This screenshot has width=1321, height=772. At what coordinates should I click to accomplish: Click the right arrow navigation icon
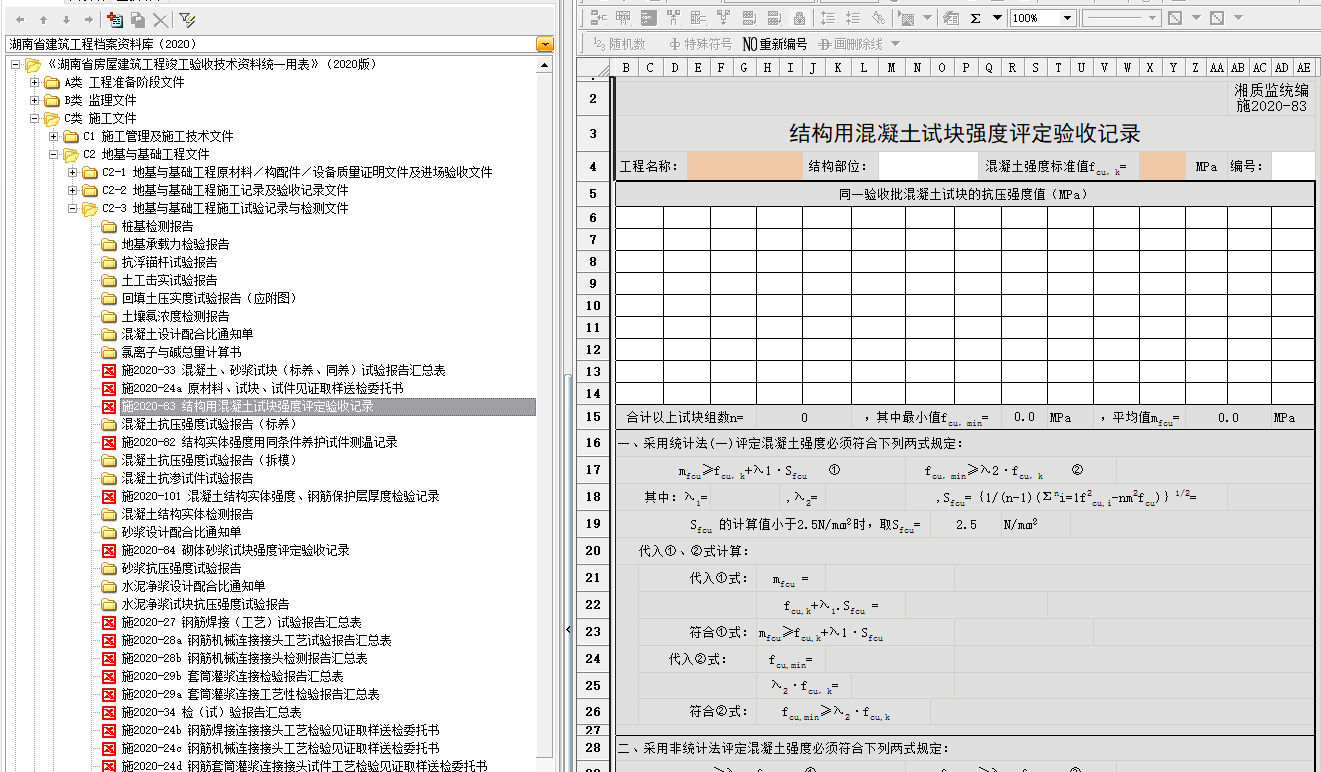89,19
